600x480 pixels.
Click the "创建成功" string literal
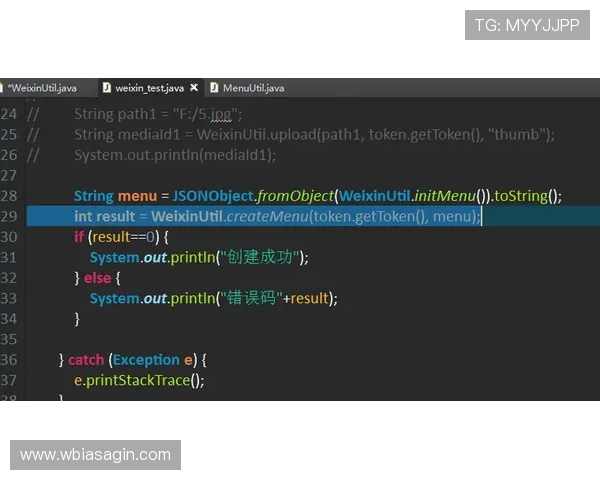(262, 257)
